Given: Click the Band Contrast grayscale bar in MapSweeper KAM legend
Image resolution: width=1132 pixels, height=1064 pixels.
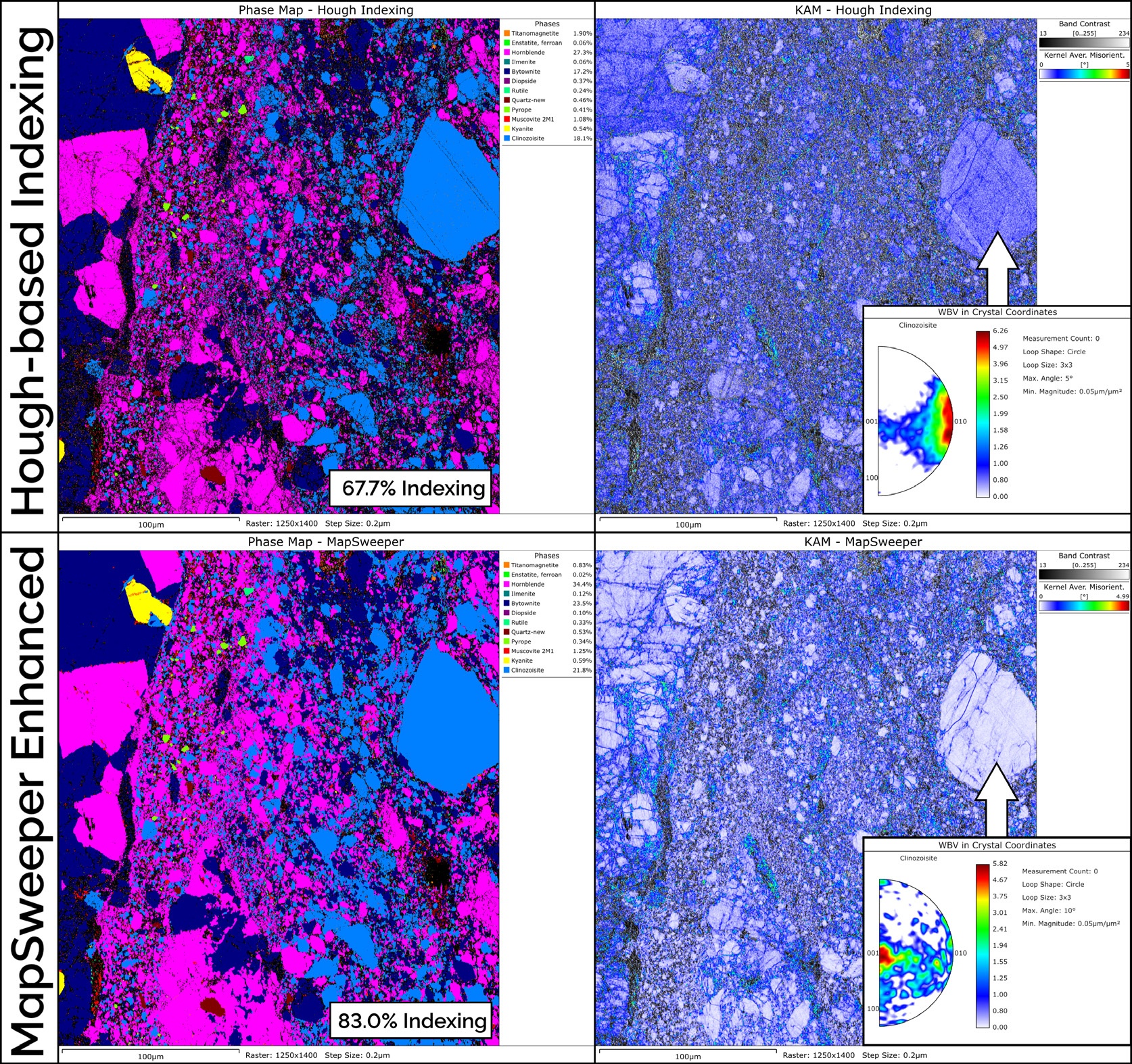Looking at the screenshot, I should pos(1084,574).
